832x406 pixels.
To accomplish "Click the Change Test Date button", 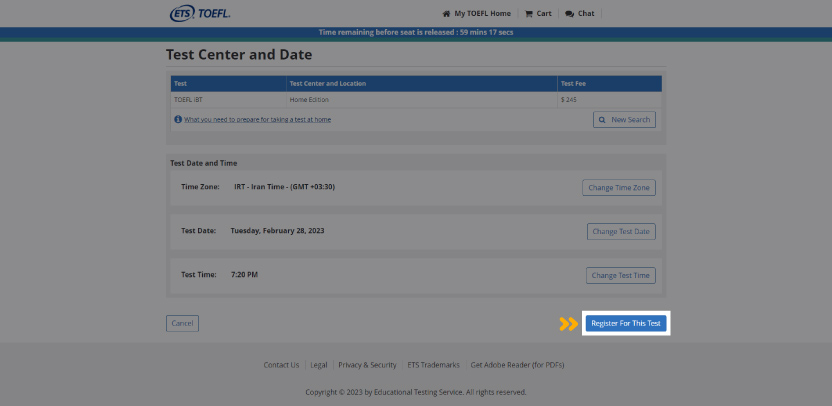I will click(x=621, y=231).
